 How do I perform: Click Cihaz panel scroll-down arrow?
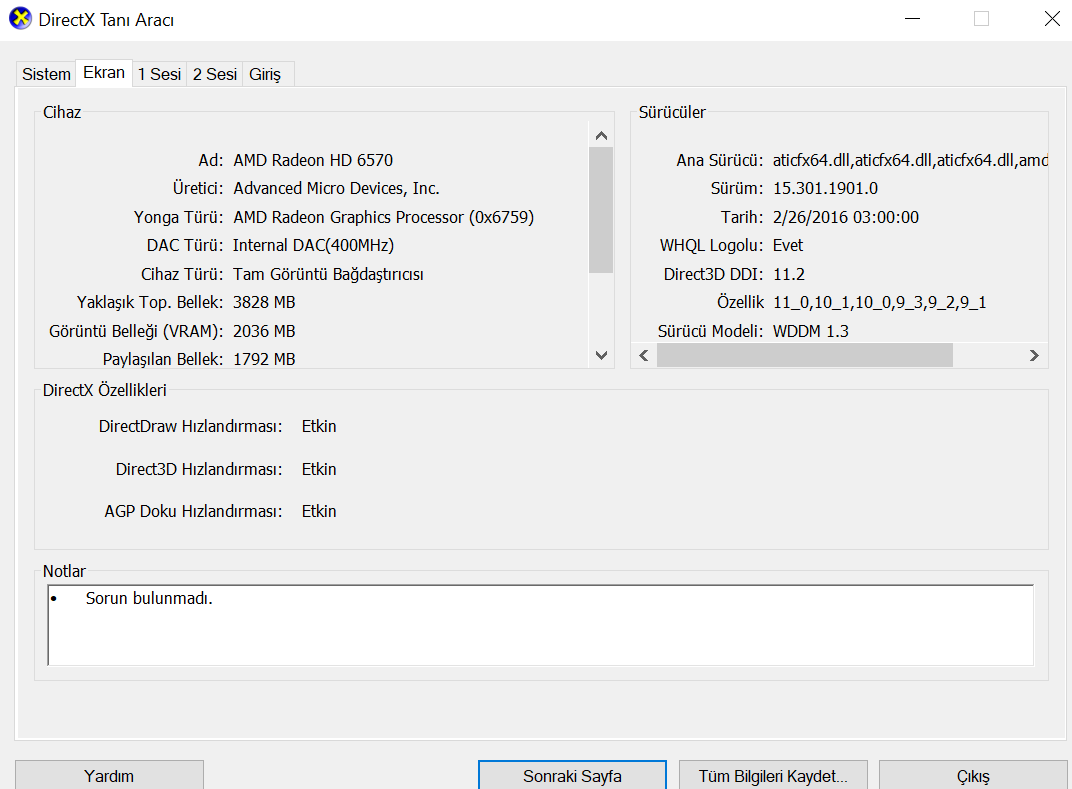[602, 356]
